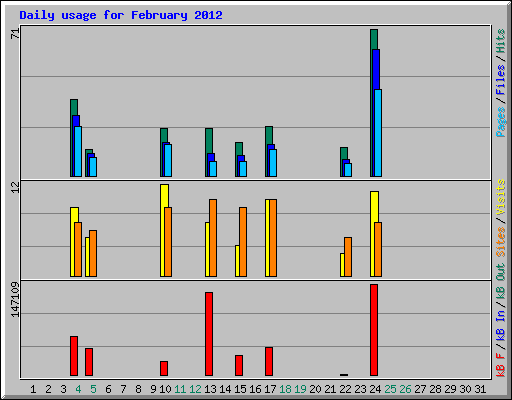Click green day 5 on the x-axis
The height and width of the screenshot is (400, 512).
(93, 389)
